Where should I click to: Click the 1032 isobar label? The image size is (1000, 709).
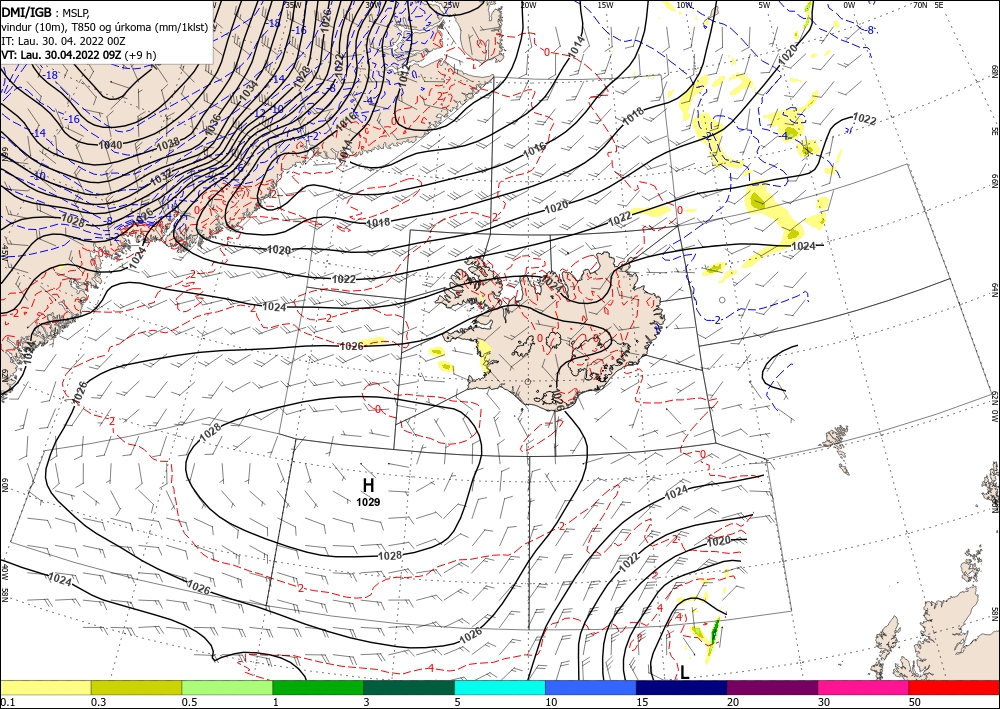point(161,179)
